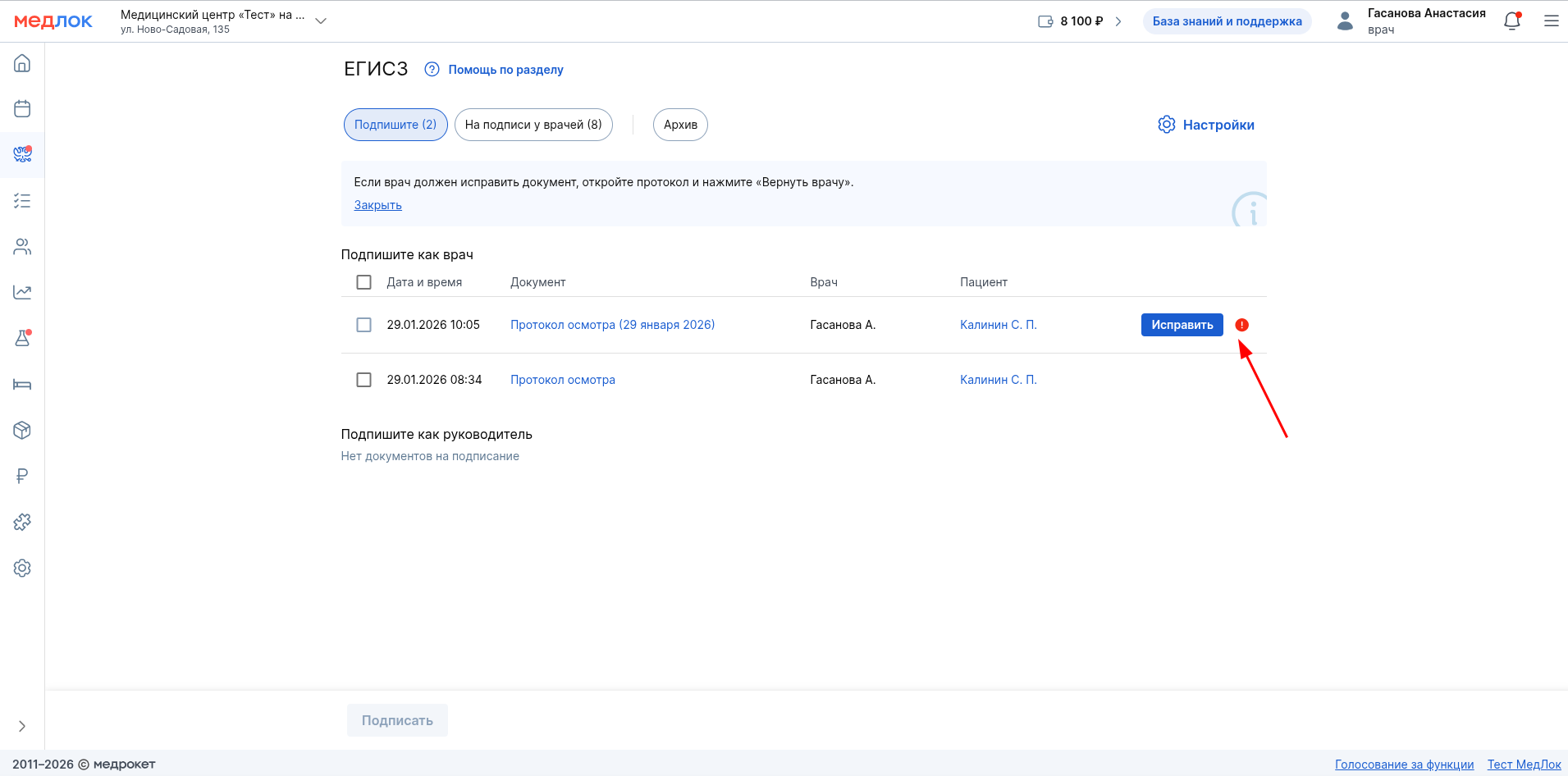The height and width of the screenshot is (776, 1568).
Task: Open the calendar icon in sidebar
Action: [x=22, y=108]
